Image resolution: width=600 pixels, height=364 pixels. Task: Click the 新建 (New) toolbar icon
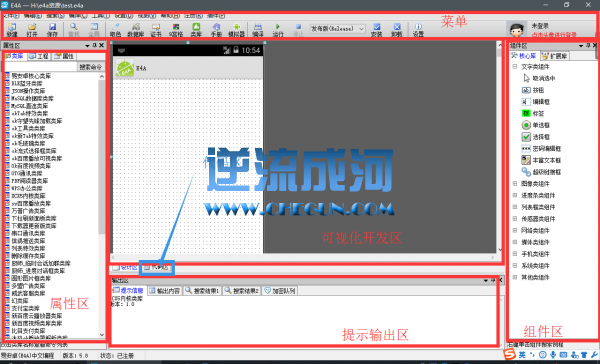tap(12, 29)
